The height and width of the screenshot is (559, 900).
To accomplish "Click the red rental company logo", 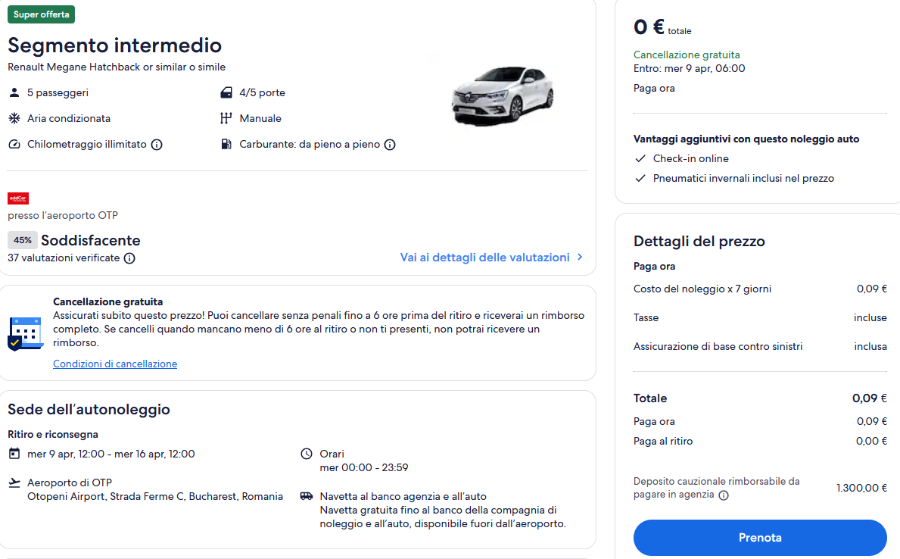I will (x=18, y=199).
